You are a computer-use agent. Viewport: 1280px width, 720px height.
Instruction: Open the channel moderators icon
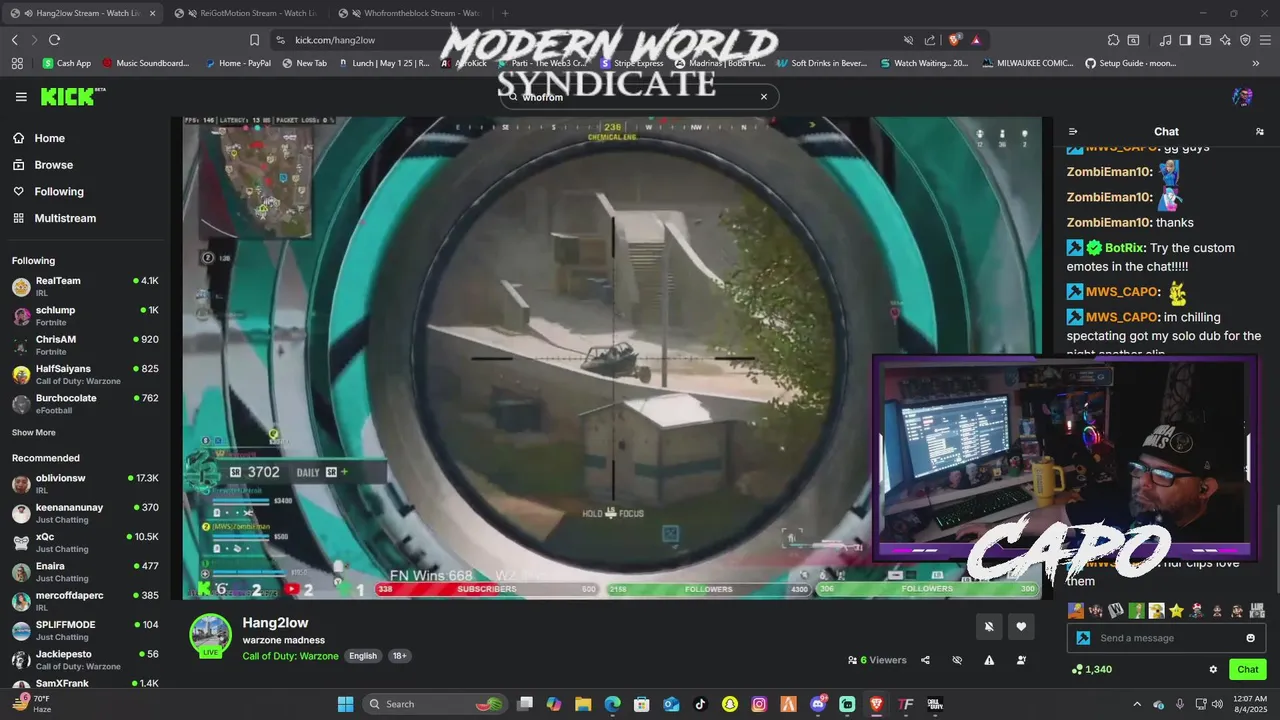tap(1021, 660)
